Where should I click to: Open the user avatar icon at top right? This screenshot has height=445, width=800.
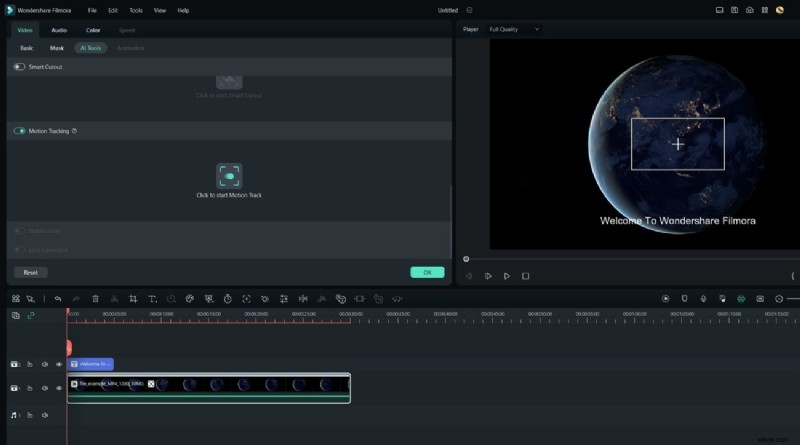point(780,10)
